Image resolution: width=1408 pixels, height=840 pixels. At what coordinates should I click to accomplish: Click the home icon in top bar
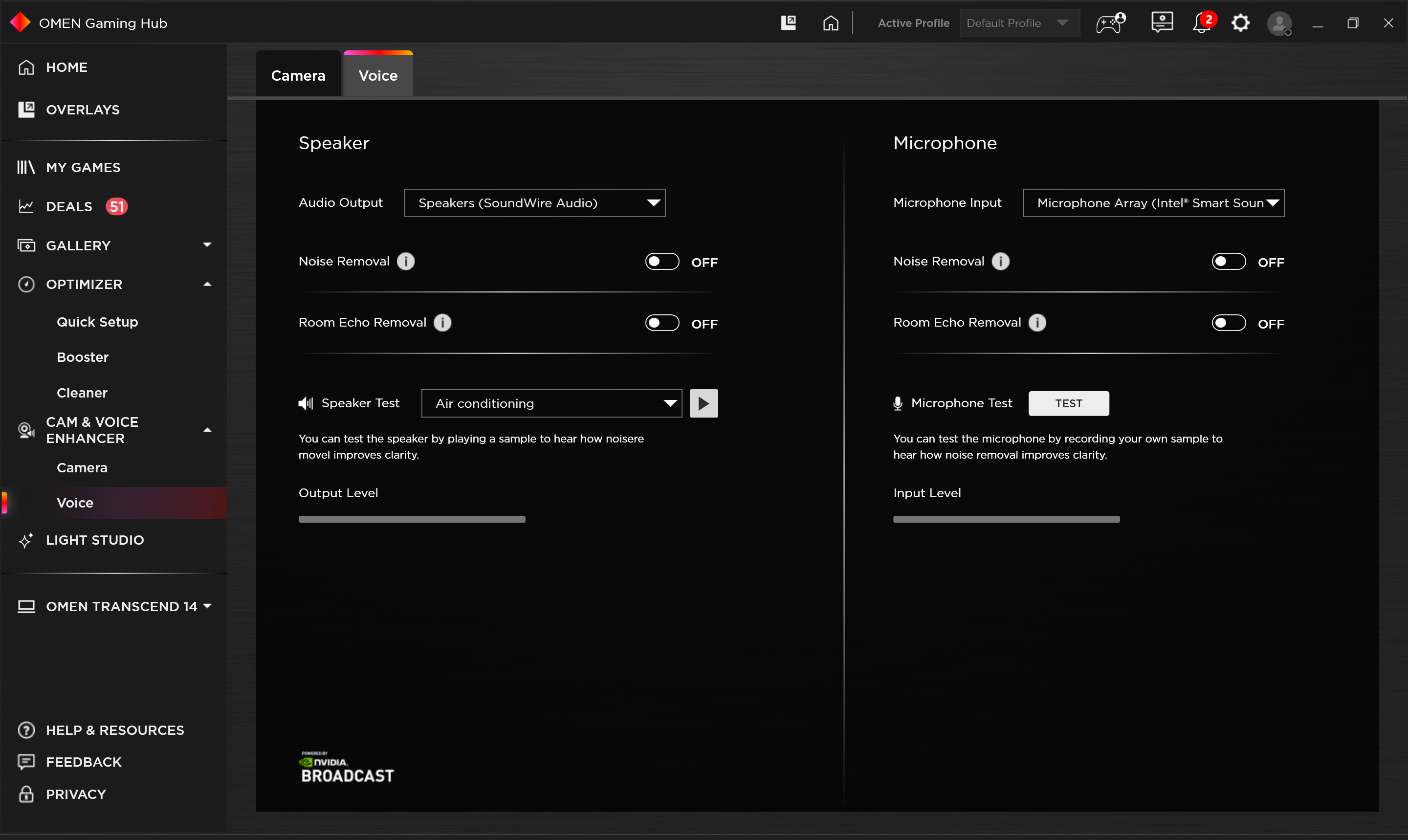coord(830,22)
